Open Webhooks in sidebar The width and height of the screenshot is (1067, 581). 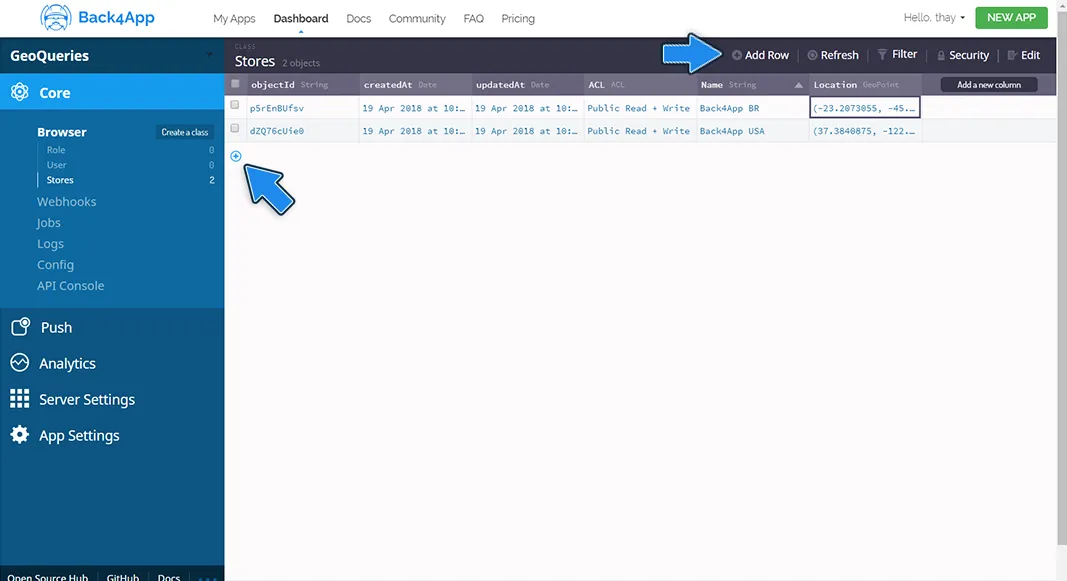pos(67,201)
